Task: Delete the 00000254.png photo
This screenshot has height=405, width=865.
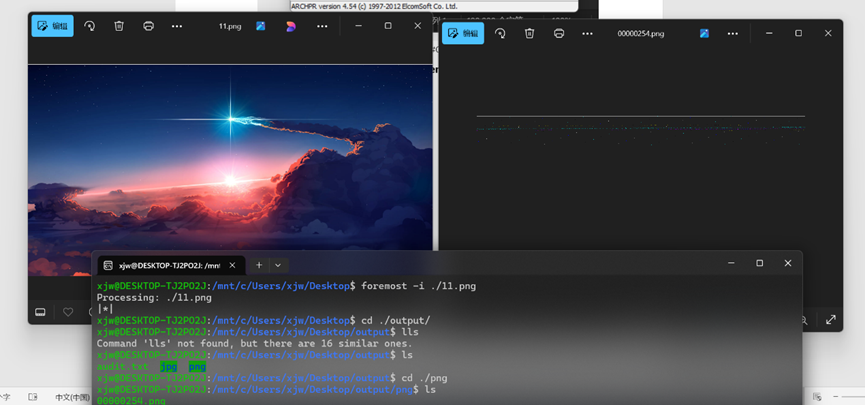Action: point(529,33)
